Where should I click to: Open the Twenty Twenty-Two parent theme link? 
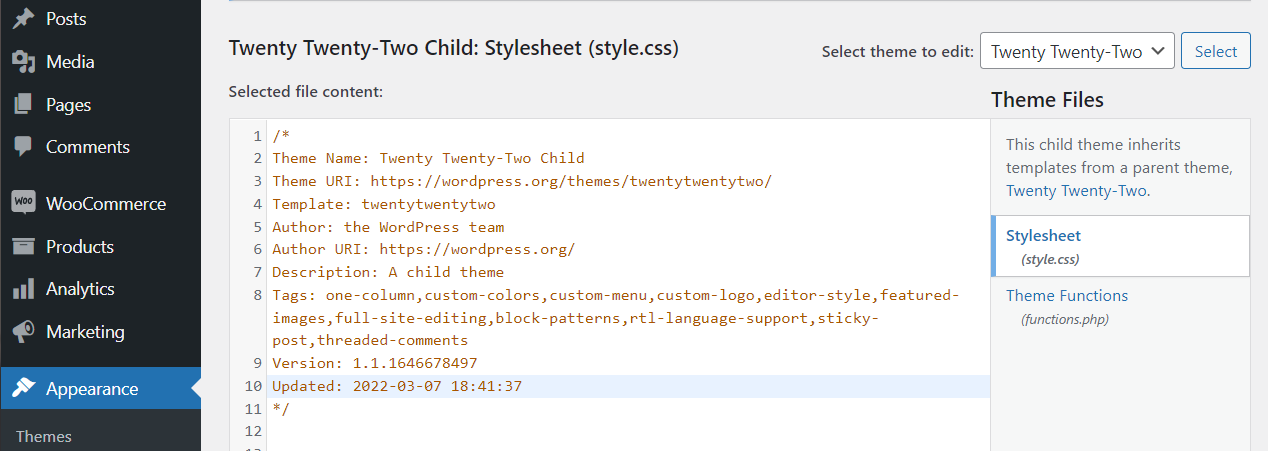pos(1076,190)
